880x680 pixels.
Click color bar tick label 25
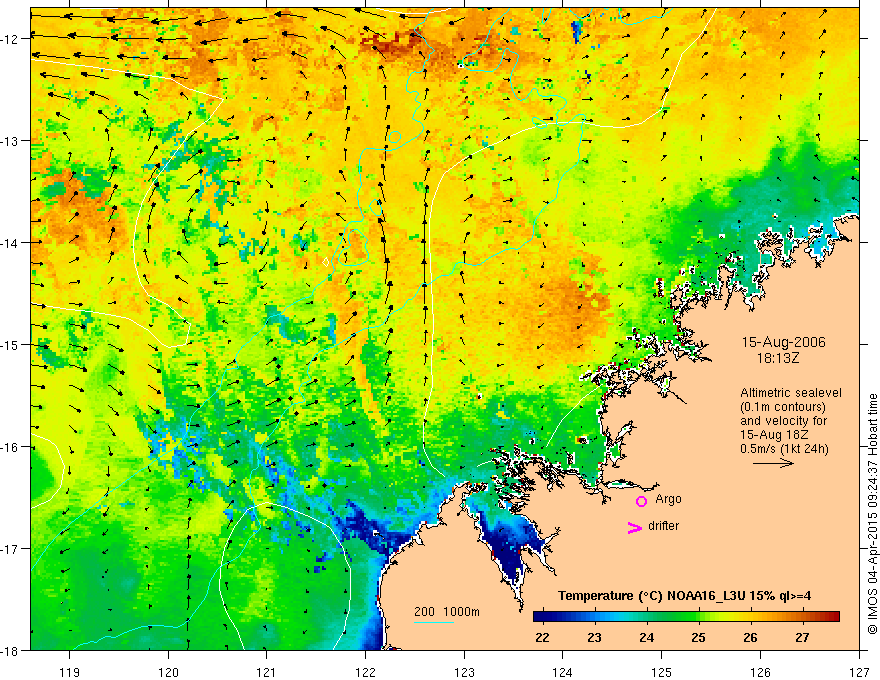click(698, 637)
